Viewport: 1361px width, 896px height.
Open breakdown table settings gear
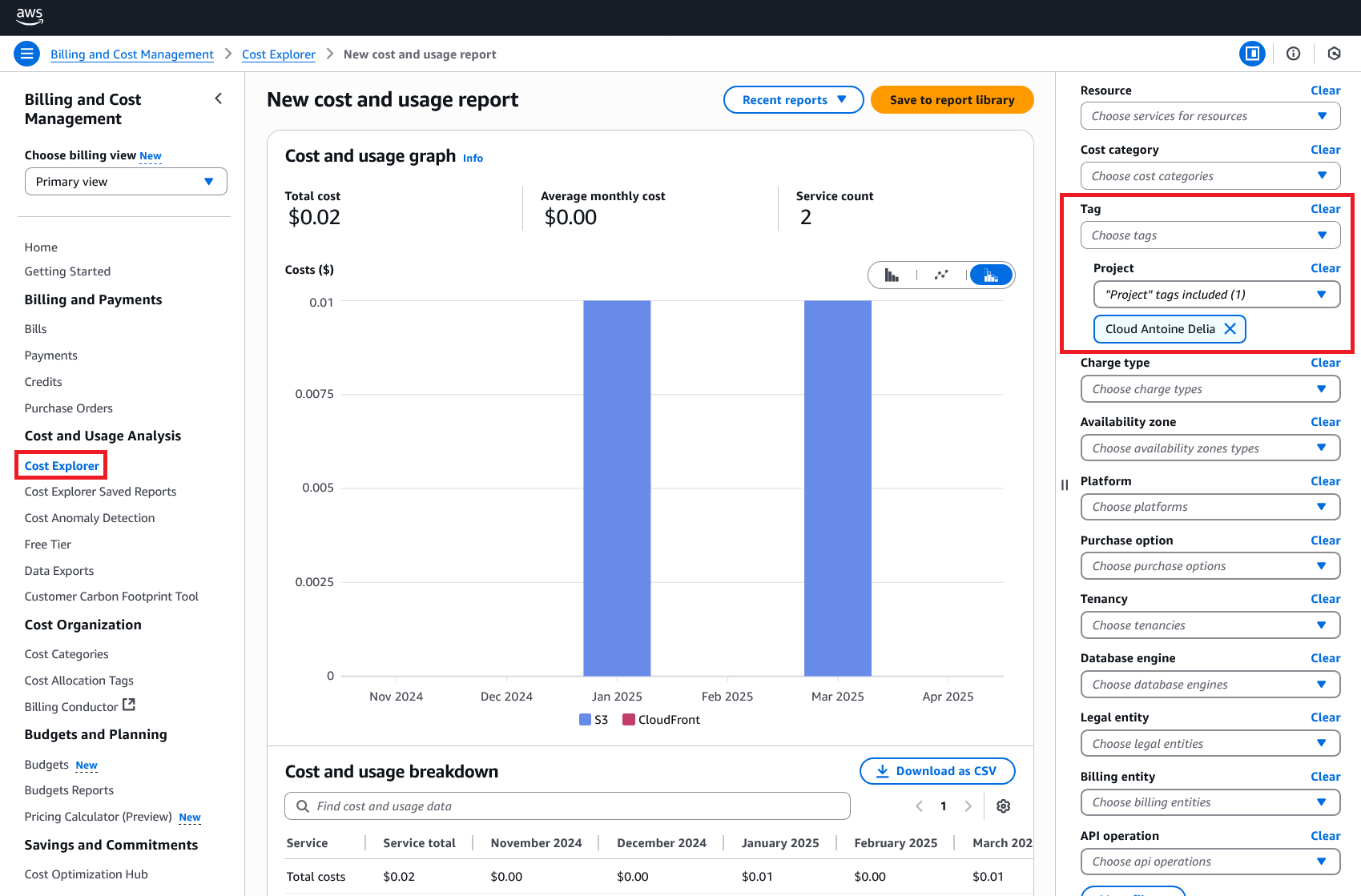[1003, 806]
